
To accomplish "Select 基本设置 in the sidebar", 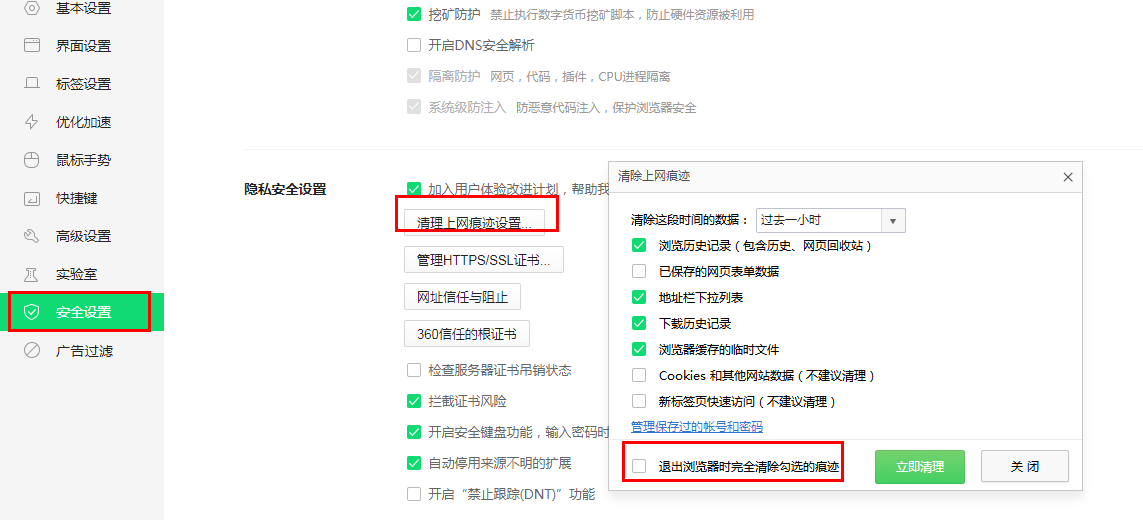I will (x=83, y=8).
